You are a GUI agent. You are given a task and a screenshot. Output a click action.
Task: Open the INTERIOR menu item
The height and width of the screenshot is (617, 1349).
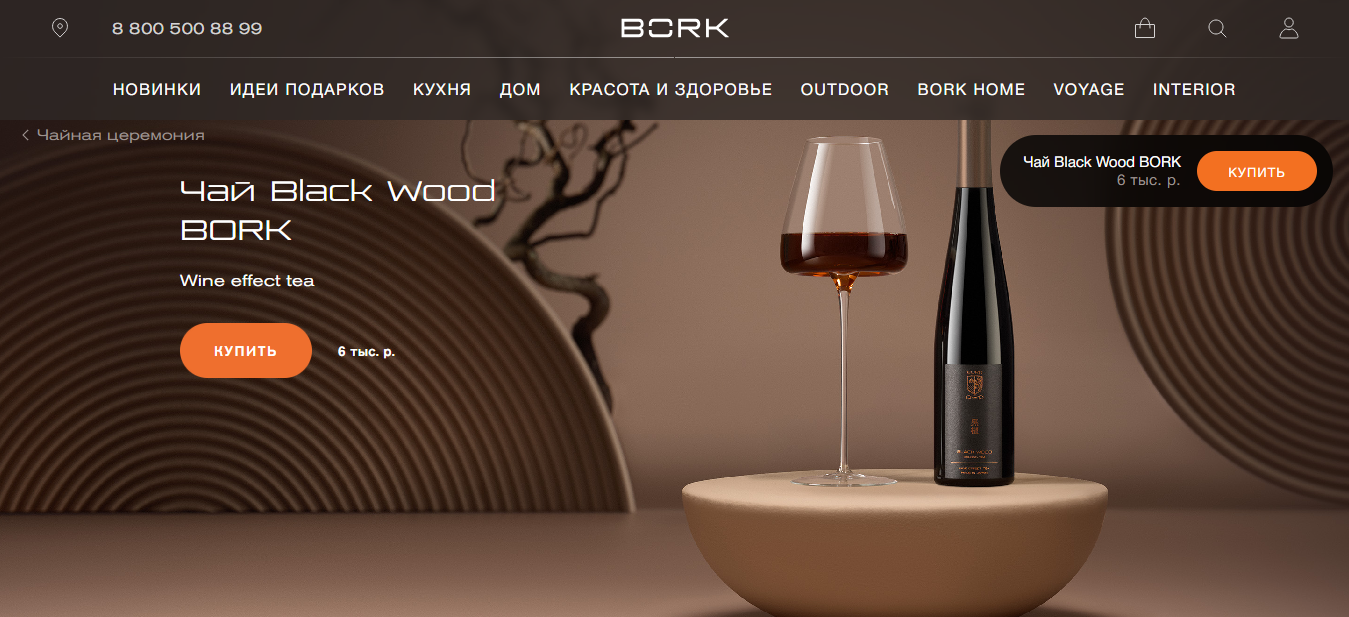tap(1194, 89)
